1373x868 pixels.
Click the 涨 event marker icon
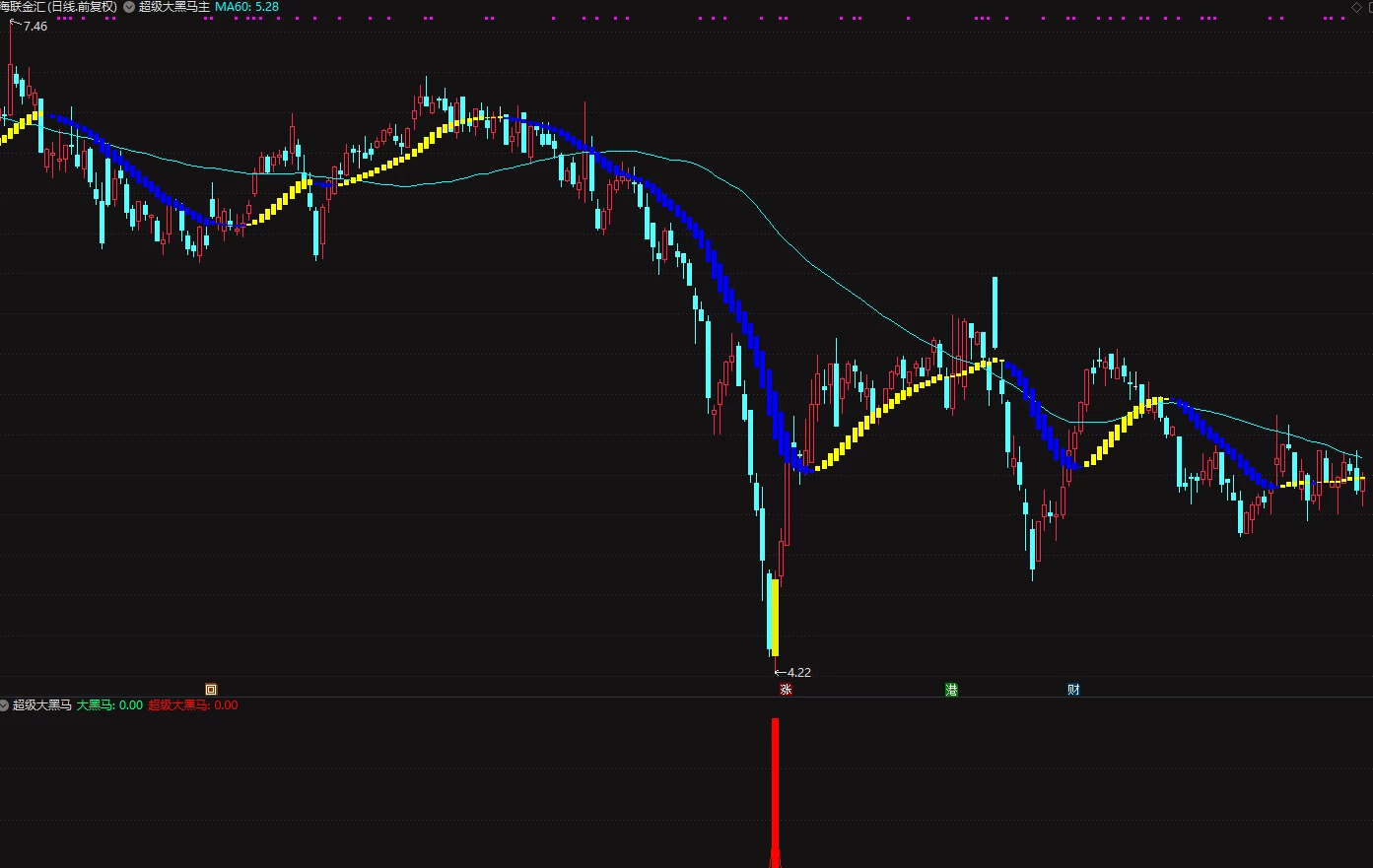786,690
